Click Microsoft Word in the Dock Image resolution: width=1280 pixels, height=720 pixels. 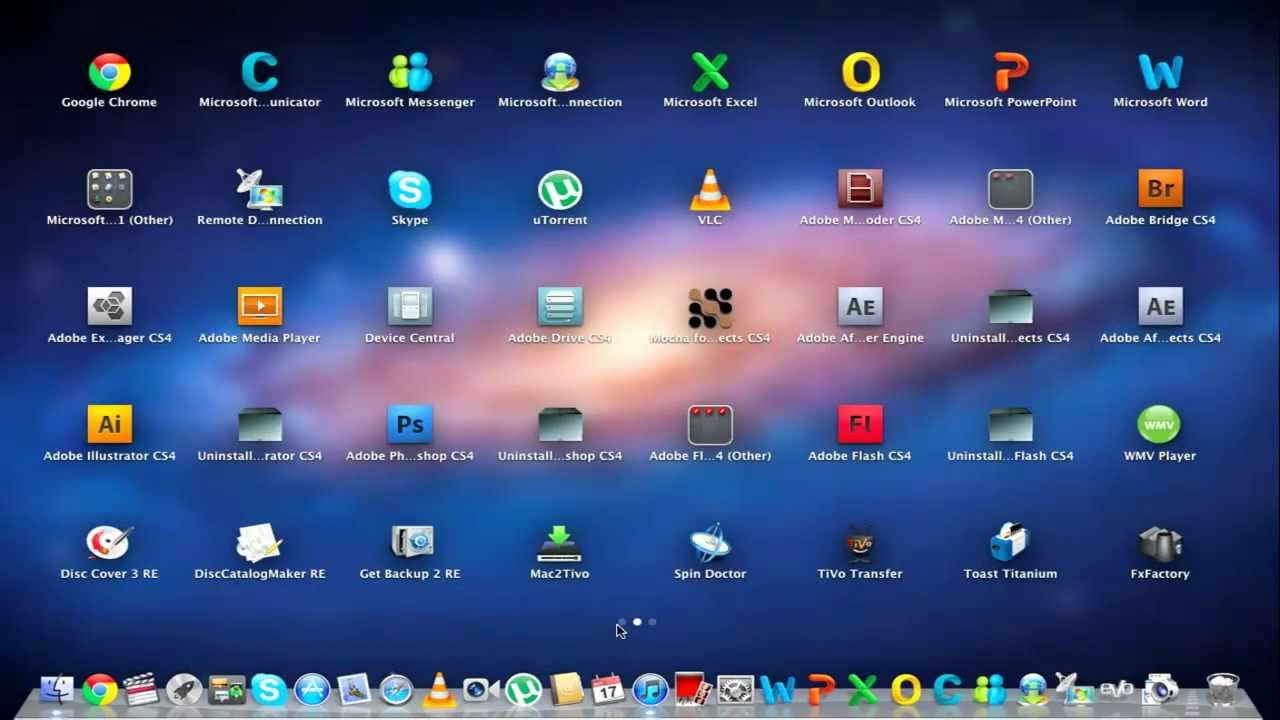(778, 690)
